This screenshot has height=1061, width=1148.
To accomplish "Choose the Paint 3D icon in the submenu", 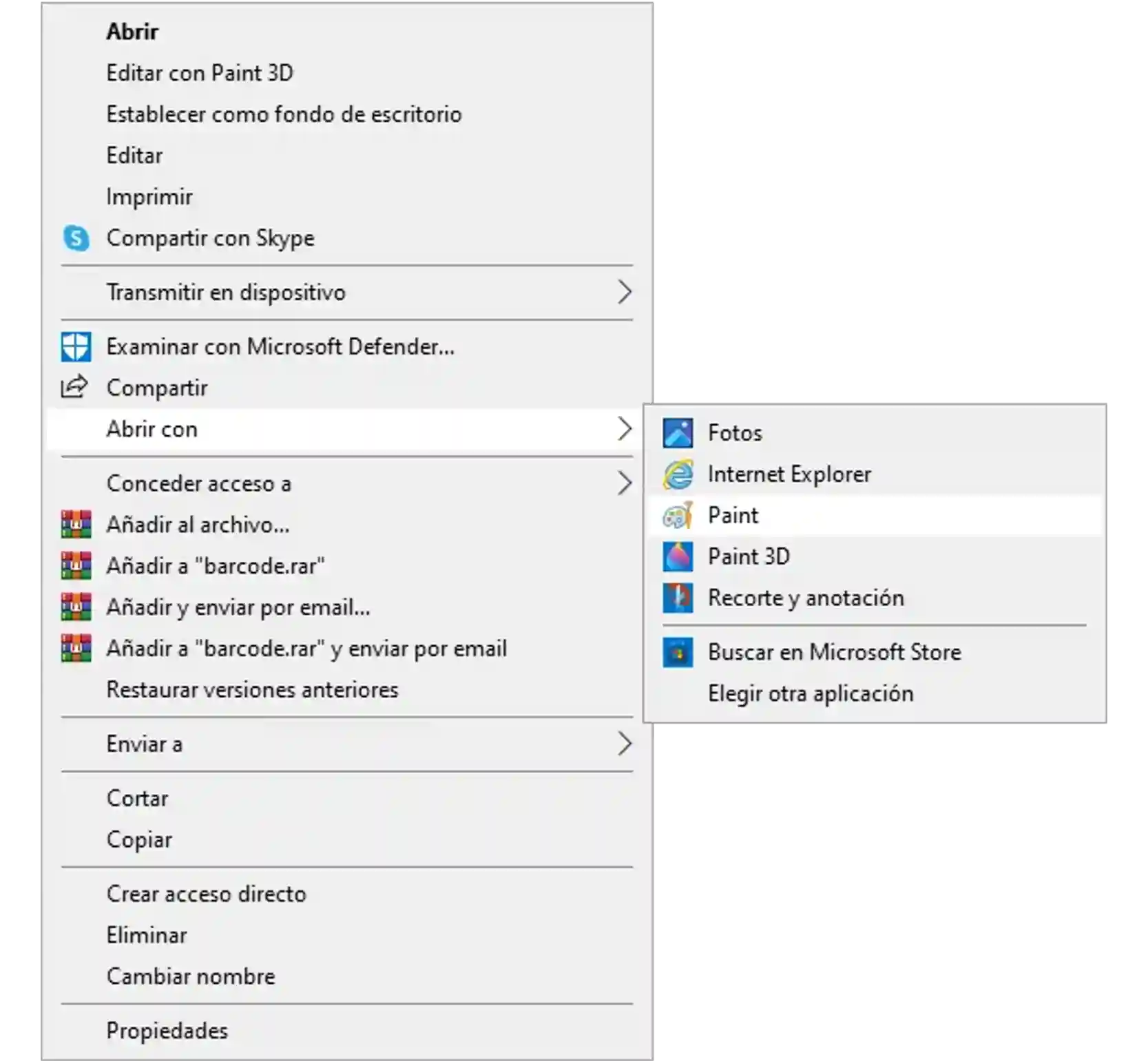I will tap(678, 556).
